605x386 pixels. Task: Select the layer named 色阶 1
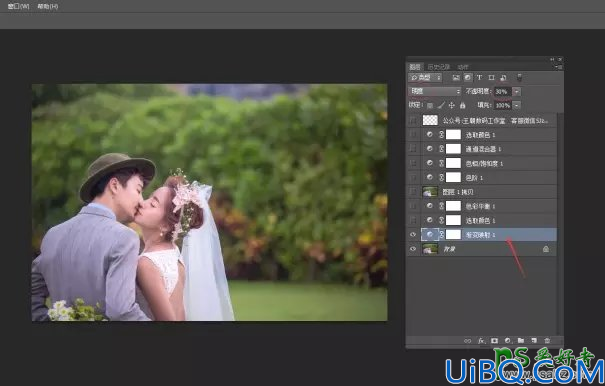[x=474, y=178]
